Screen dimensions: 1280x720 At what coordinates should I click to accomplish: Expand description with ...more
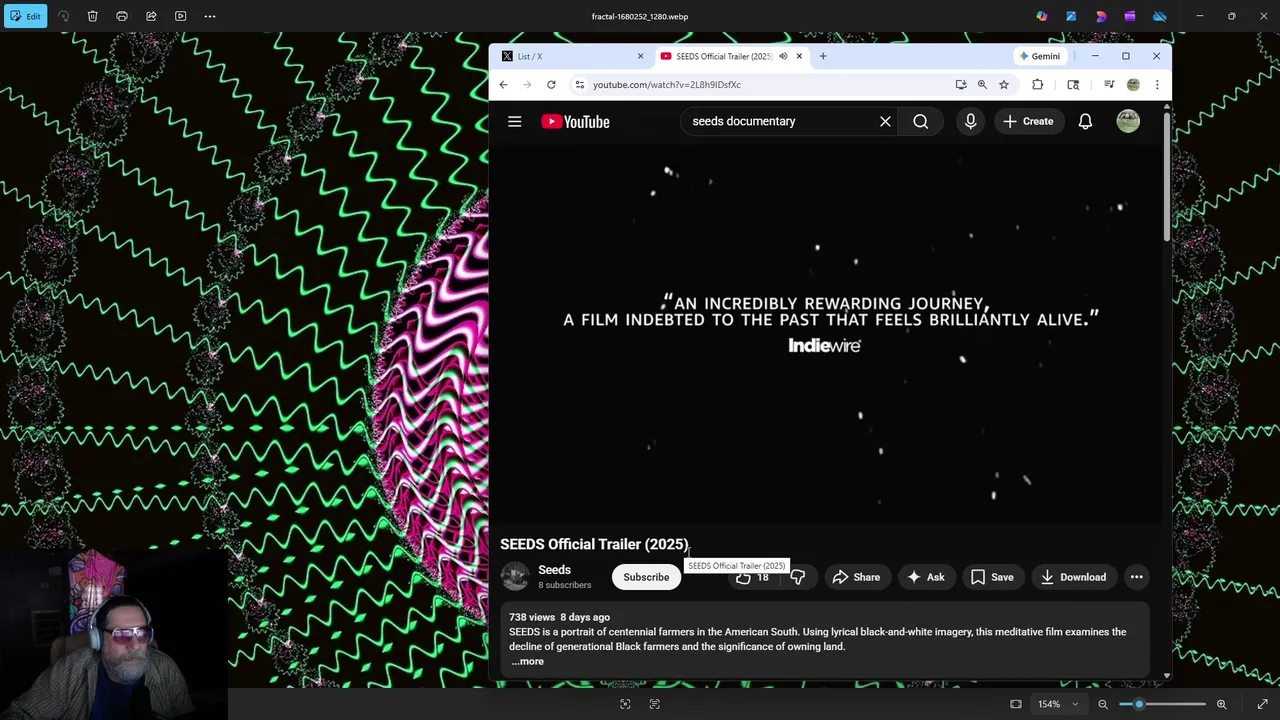pos(527,662)
